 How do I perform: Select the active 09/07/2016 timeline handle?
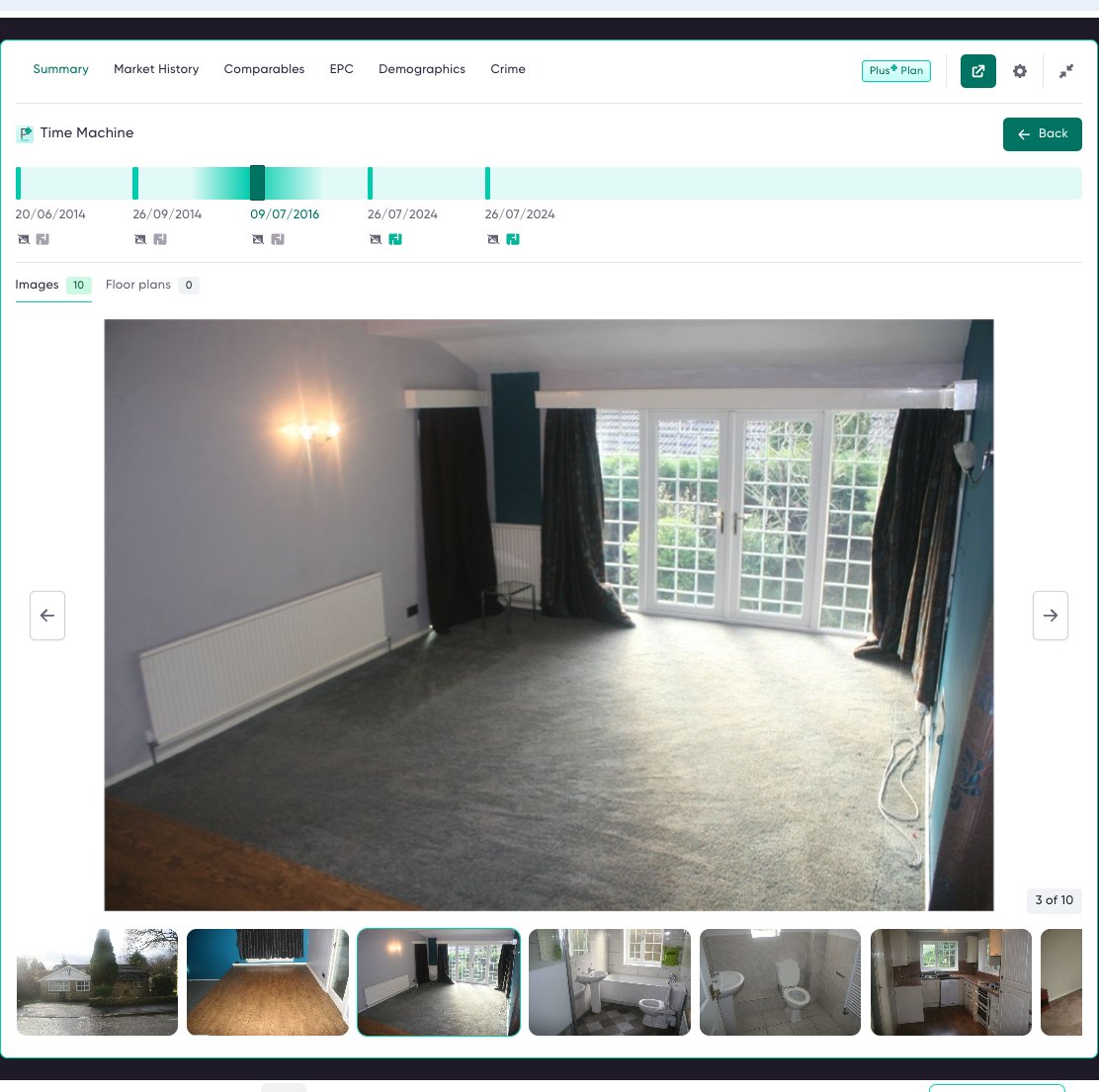tap(257, 183)
